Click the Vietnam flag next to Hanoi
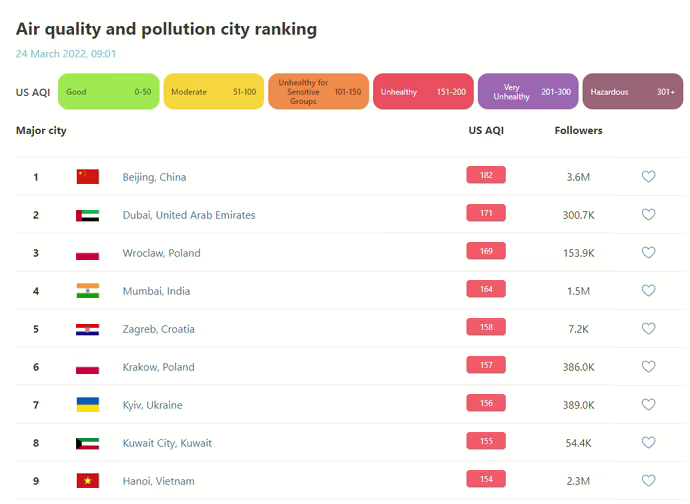This screenshot has height=504, width=690. tap(88, 481)
